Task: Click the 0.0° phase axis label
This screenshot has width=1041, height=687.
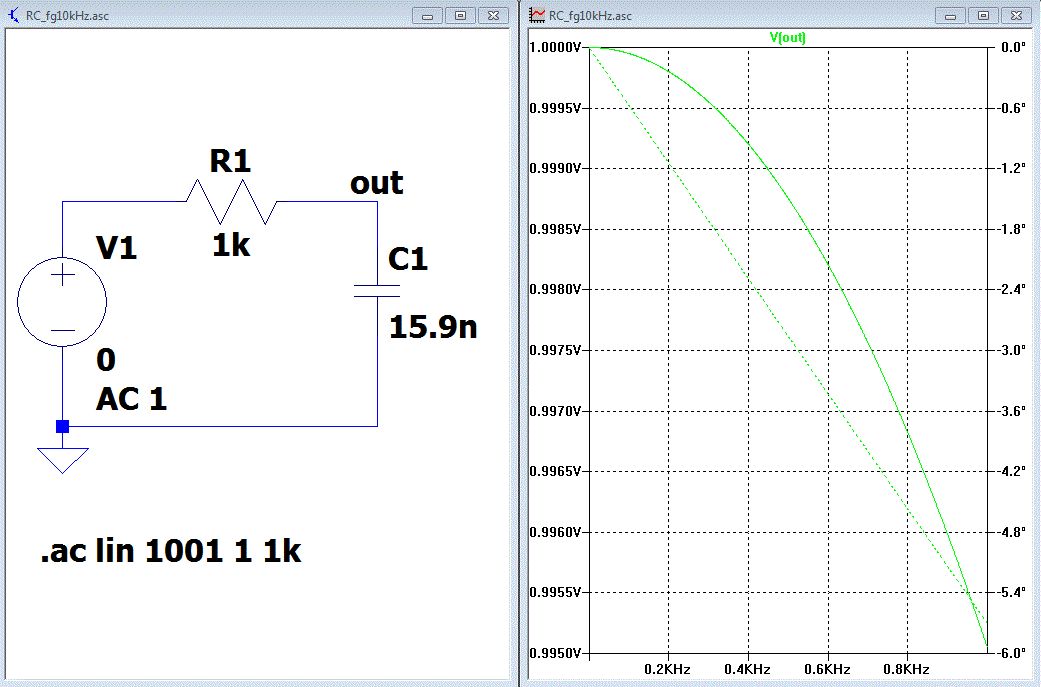Action: click(1013, 47)
